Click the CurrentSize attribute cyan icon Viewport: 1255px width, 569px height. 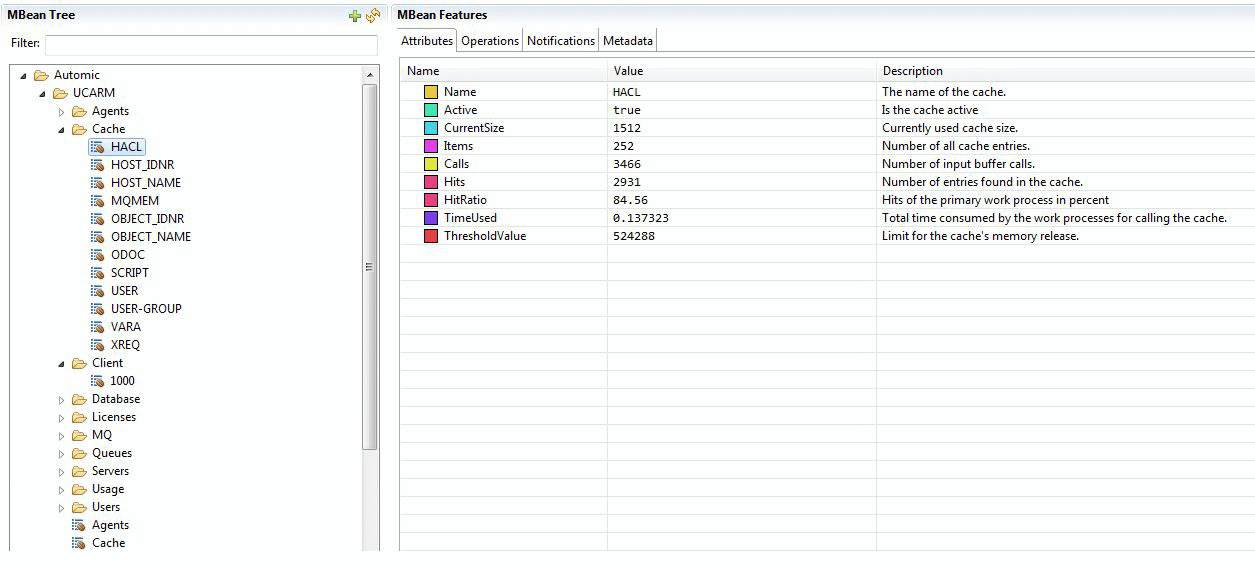431,128
